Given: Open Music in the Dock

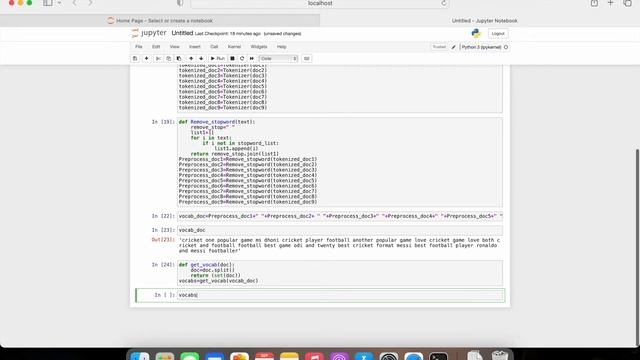Looking at the screenshot, I should pyautogui.click(x=314, y=356).
